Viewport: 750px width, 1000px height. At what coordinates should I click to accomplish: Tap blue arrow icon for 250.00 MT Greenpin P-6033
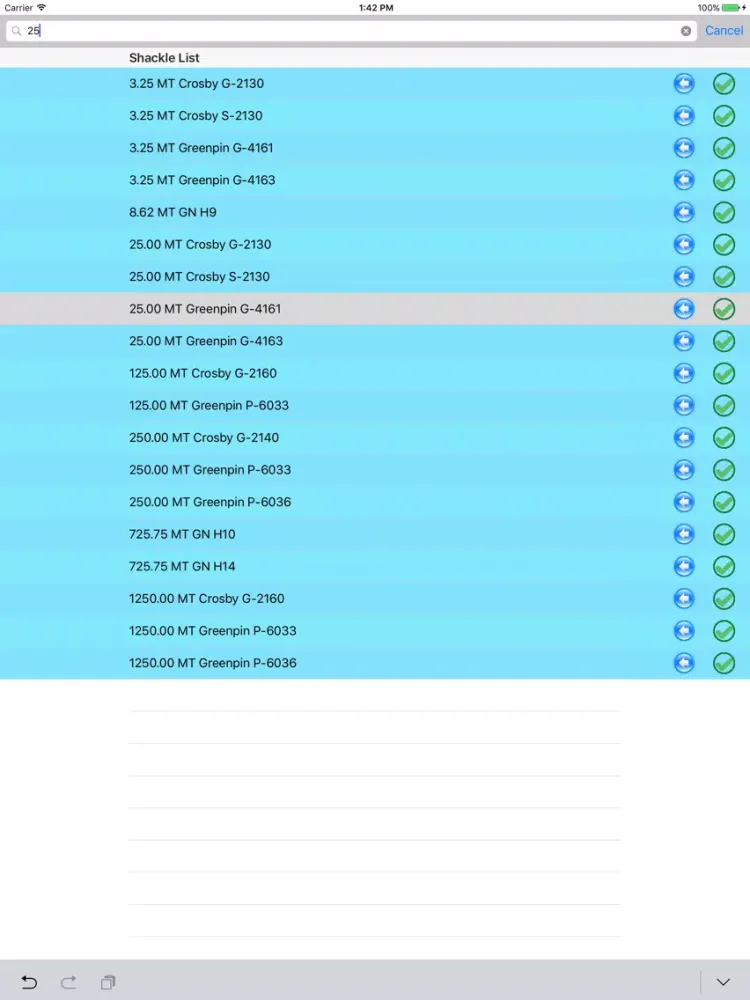click(x=684, y=470)
